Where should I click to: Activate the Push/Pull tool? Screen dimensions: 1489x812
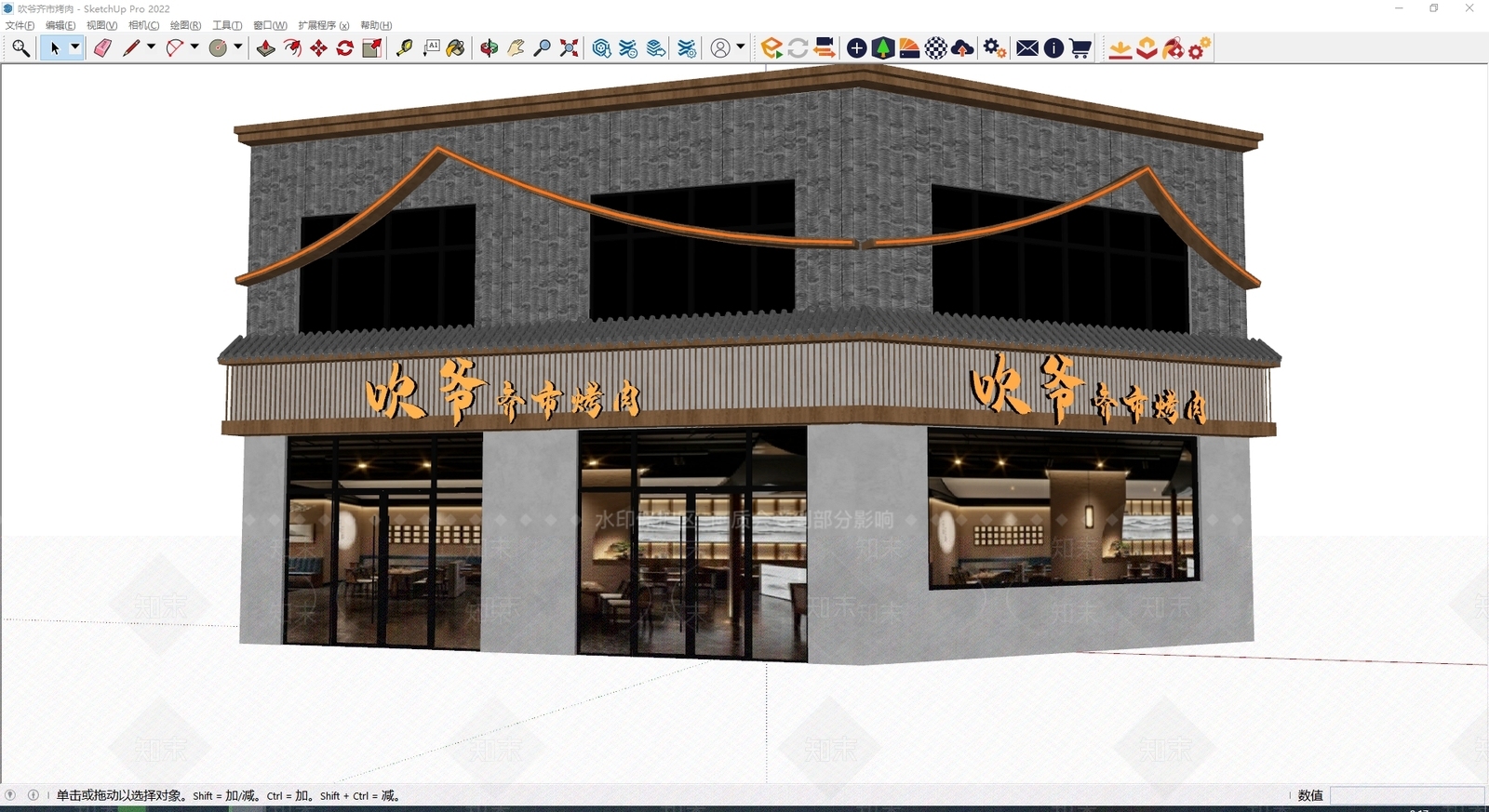click(x=266, y=48)
